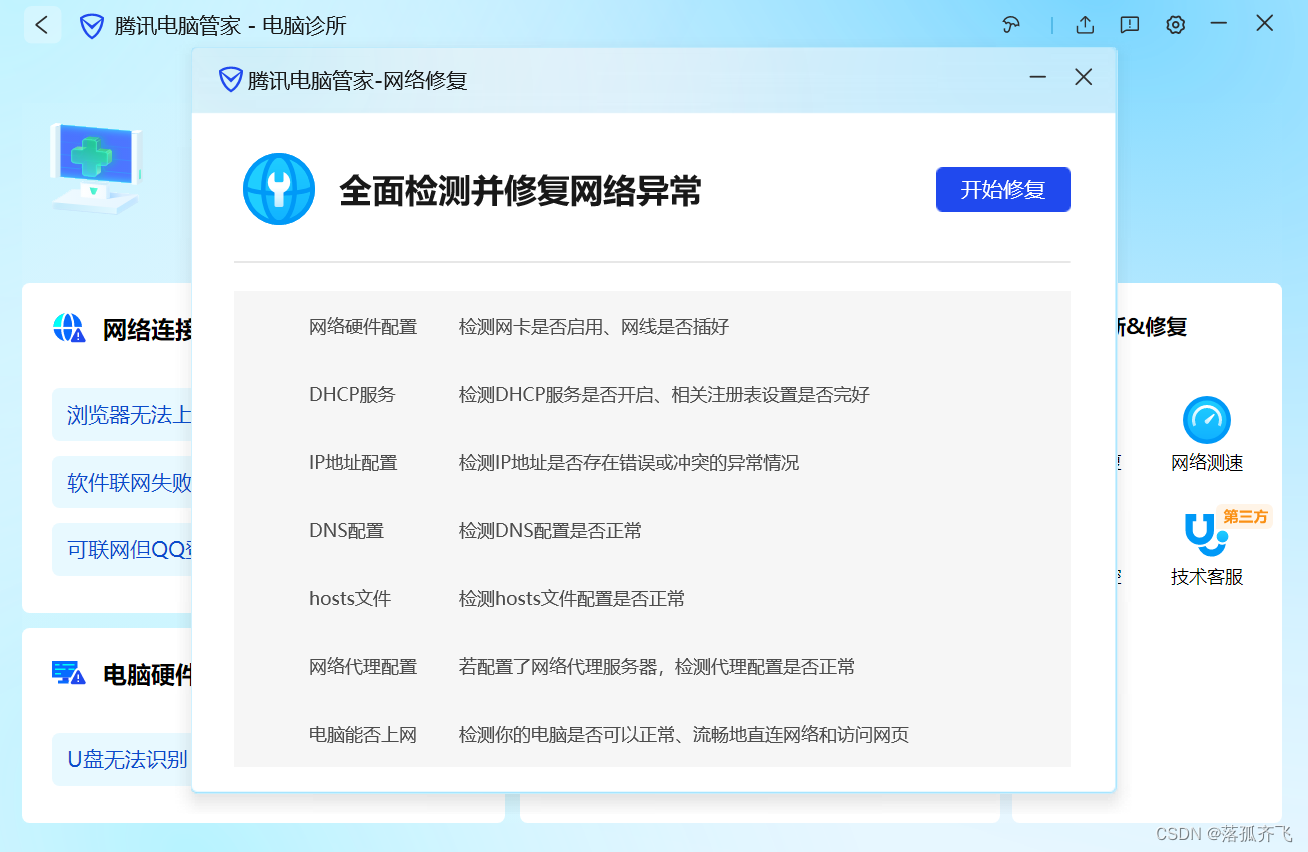This screenshot has width=1308, height=852.
Task: Click the upload share icon in title bar
Action: coord(1085,25)
